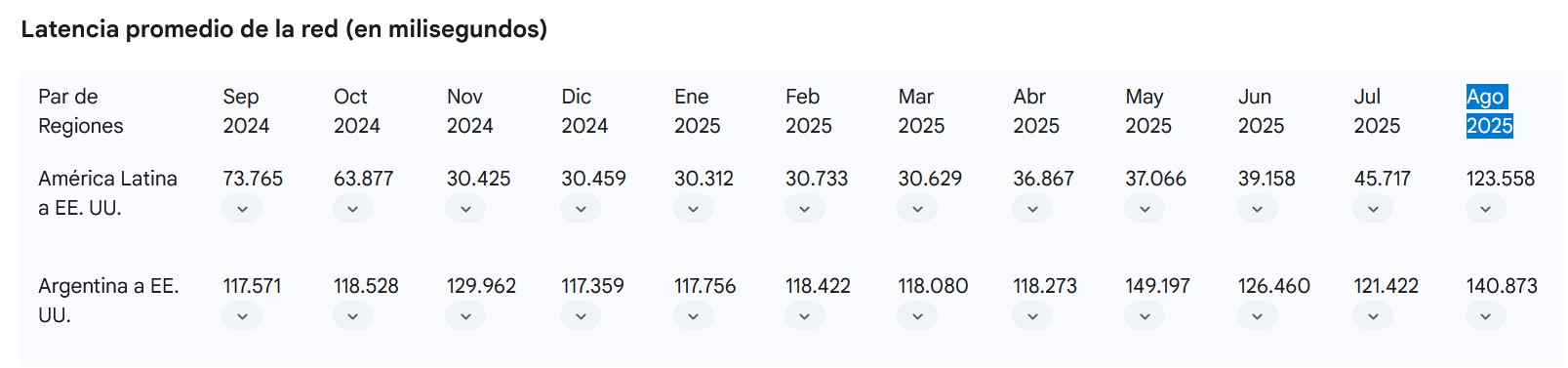Click the América Latina a EE. UU. row label

[x=107, y=193]
